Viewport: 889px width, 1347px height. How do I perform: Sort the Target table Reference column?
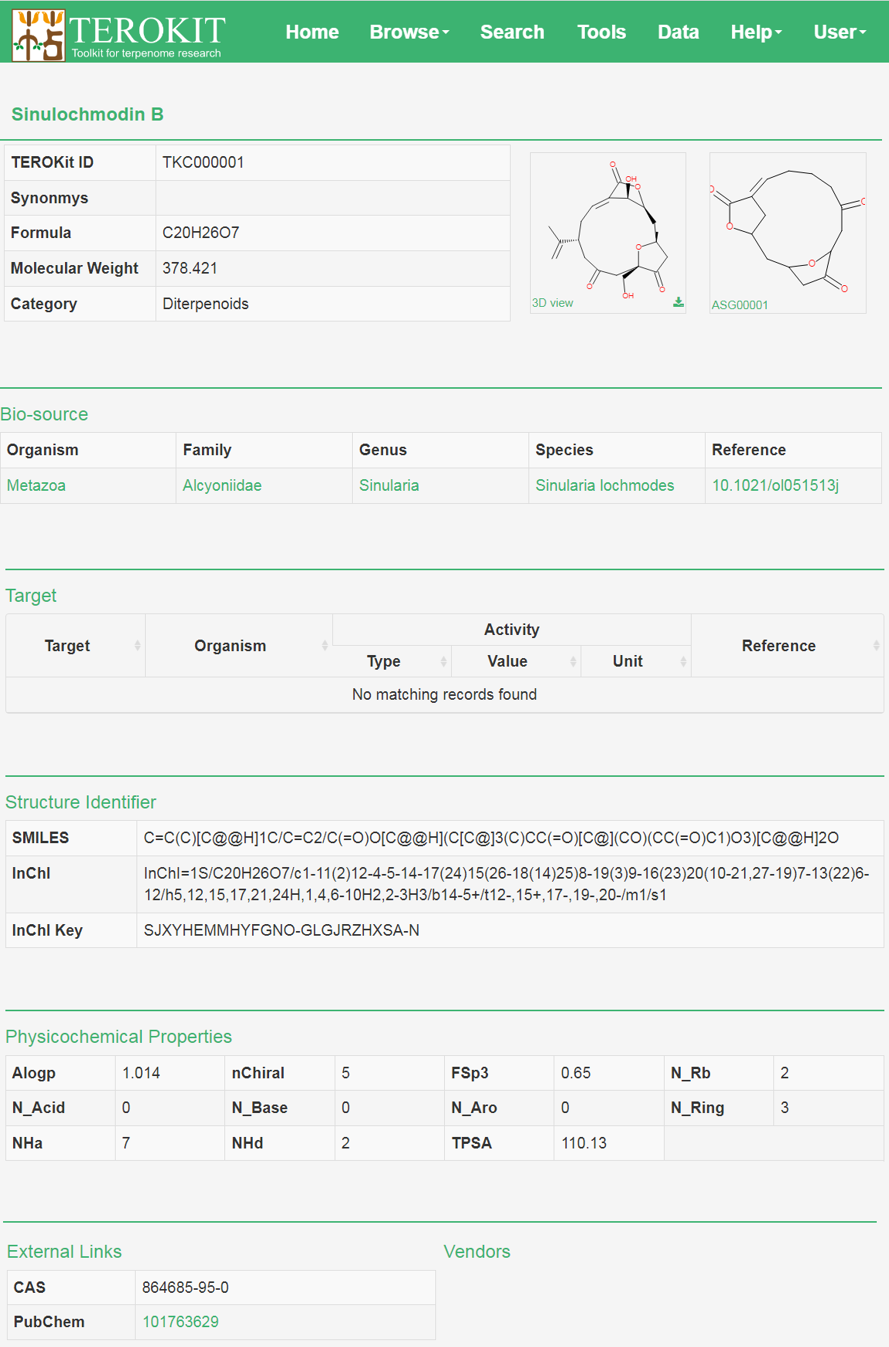[x=786, y=646]
